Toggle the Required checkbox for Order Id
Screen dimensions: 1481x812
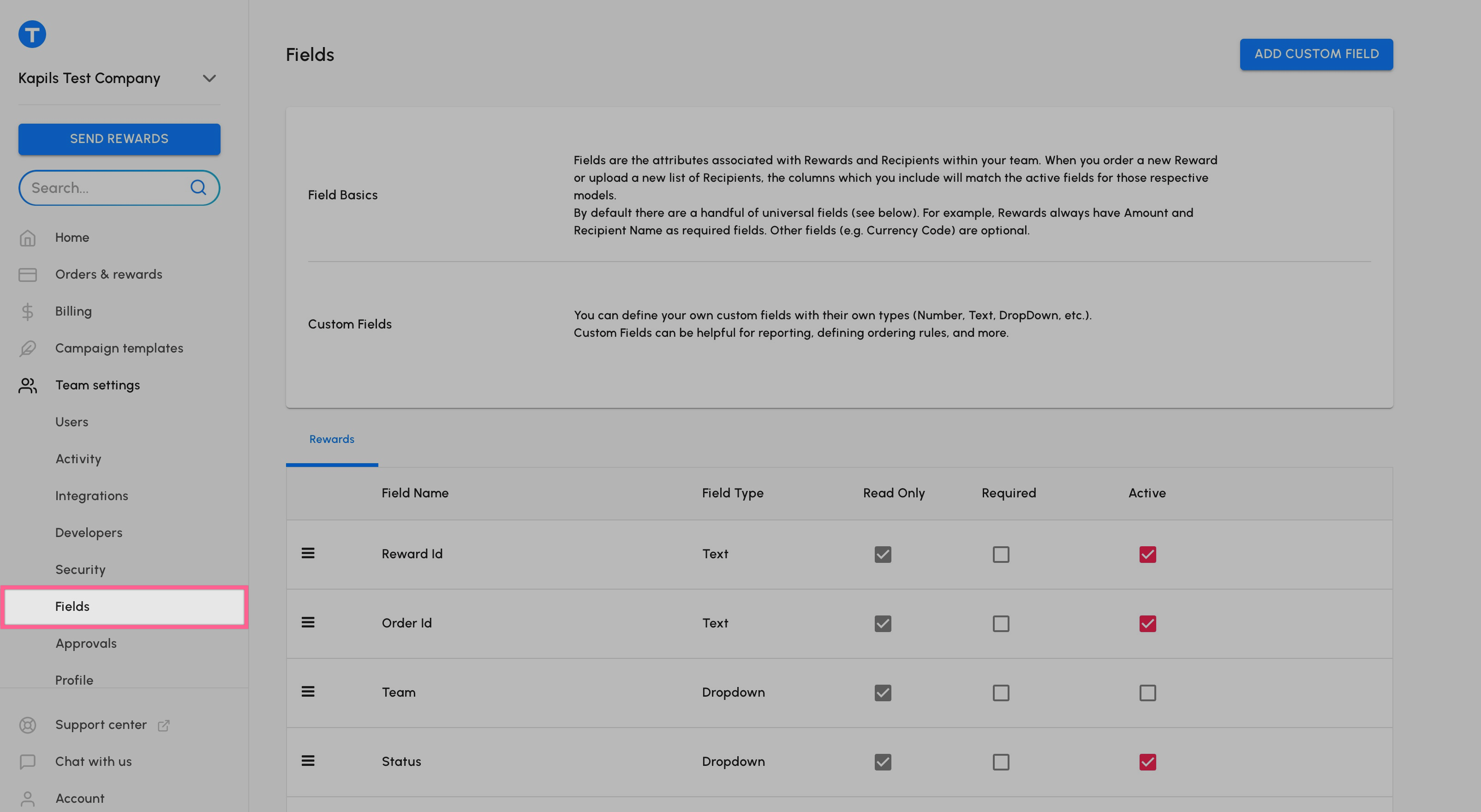(x=1000, y=623)
